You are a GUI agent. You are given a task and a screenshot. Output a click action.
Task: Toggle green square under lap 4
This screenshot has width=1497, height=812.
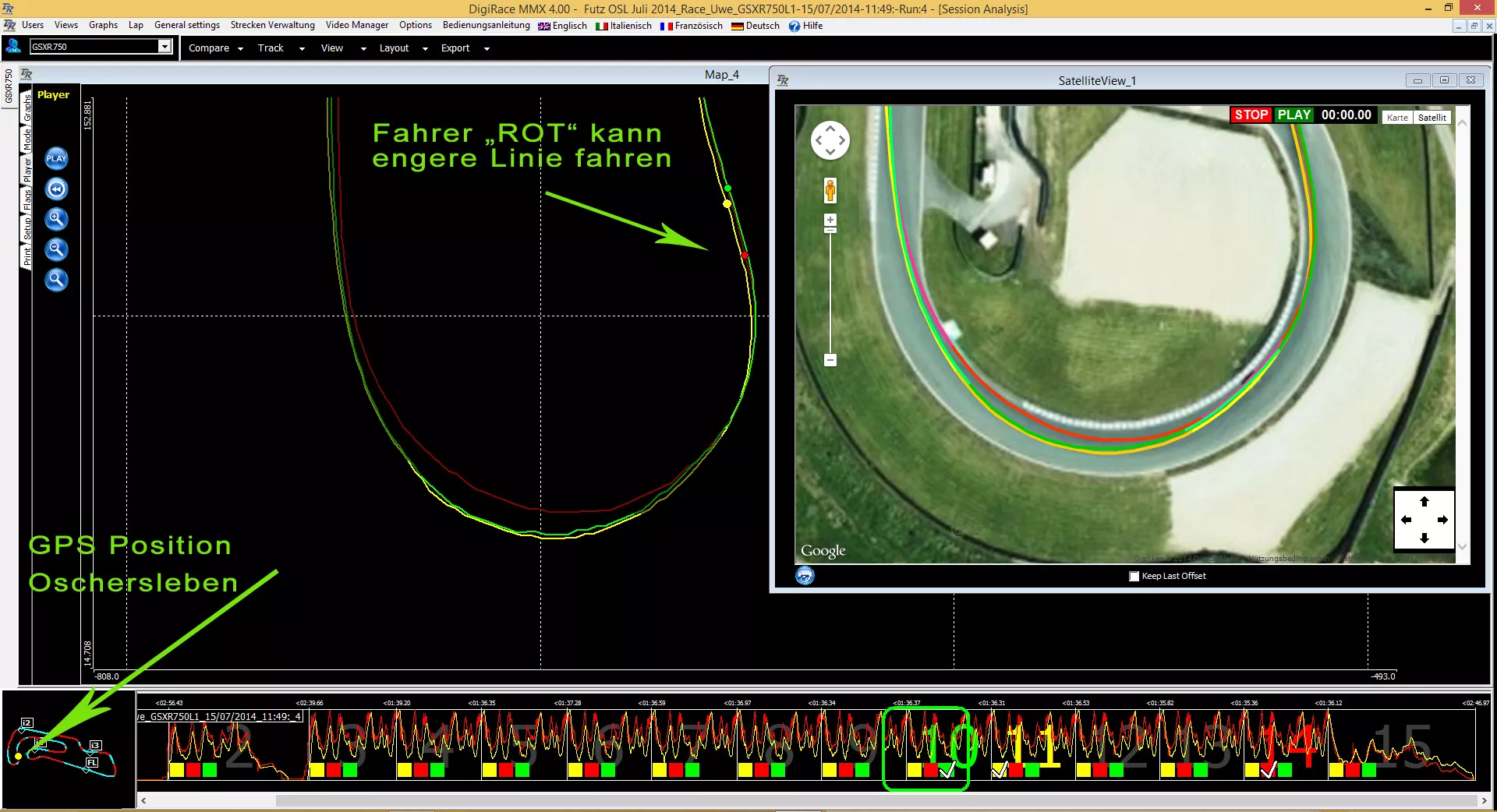click(x=437, y=770)
